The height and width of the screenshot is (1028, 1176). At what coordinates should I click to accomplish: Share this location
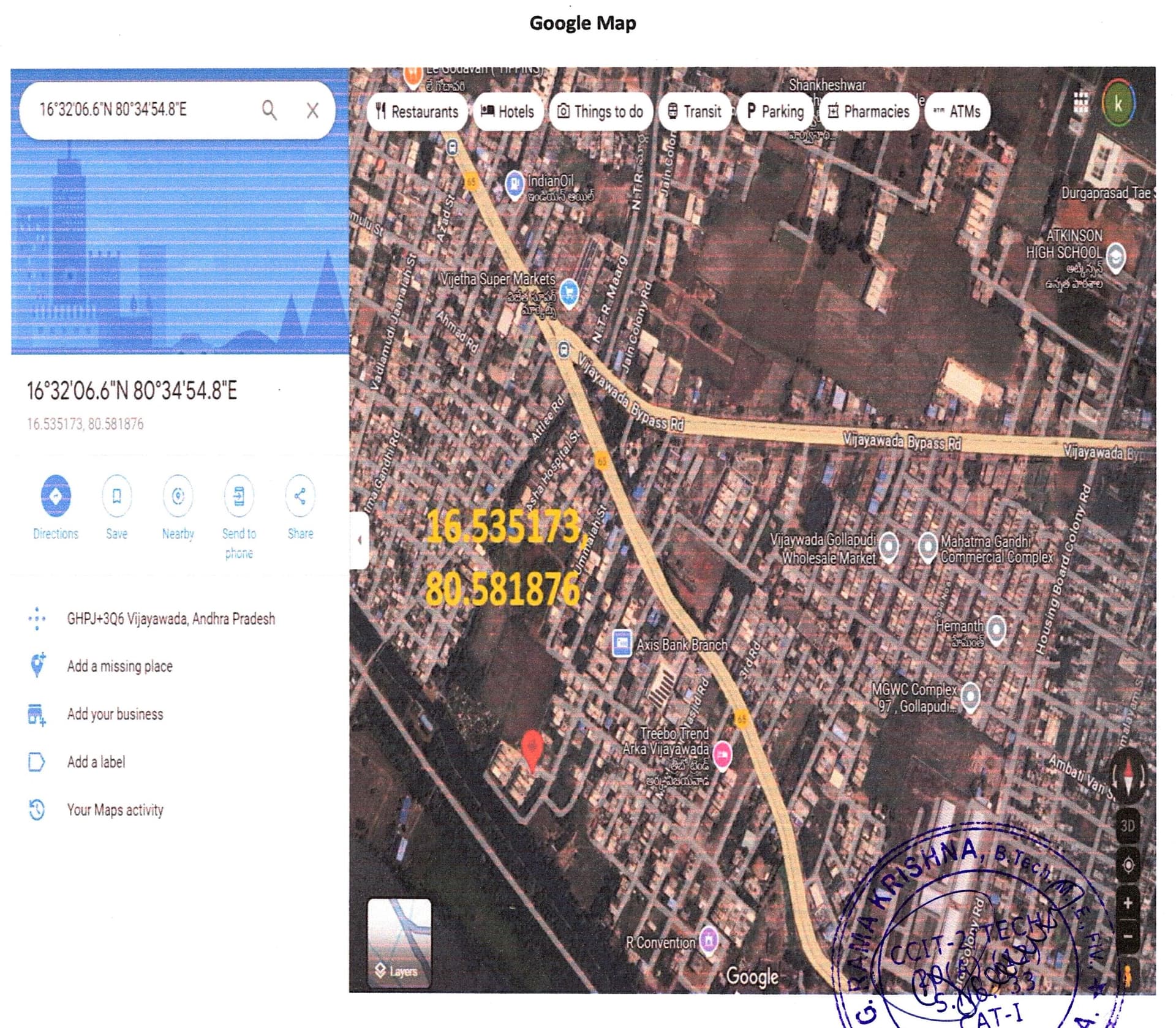click(300, 508)
